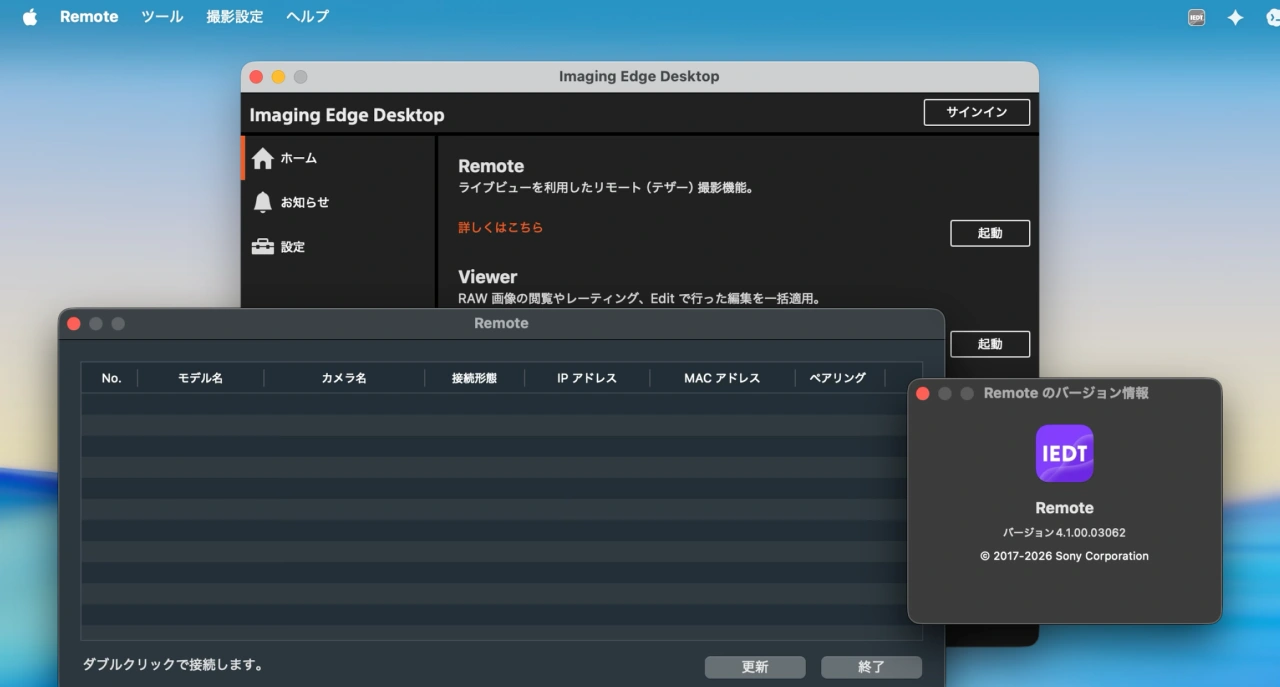Screen dimensions: 1280x687
Task: Open the 詳しくはこちら link
Action: [501, 228]
